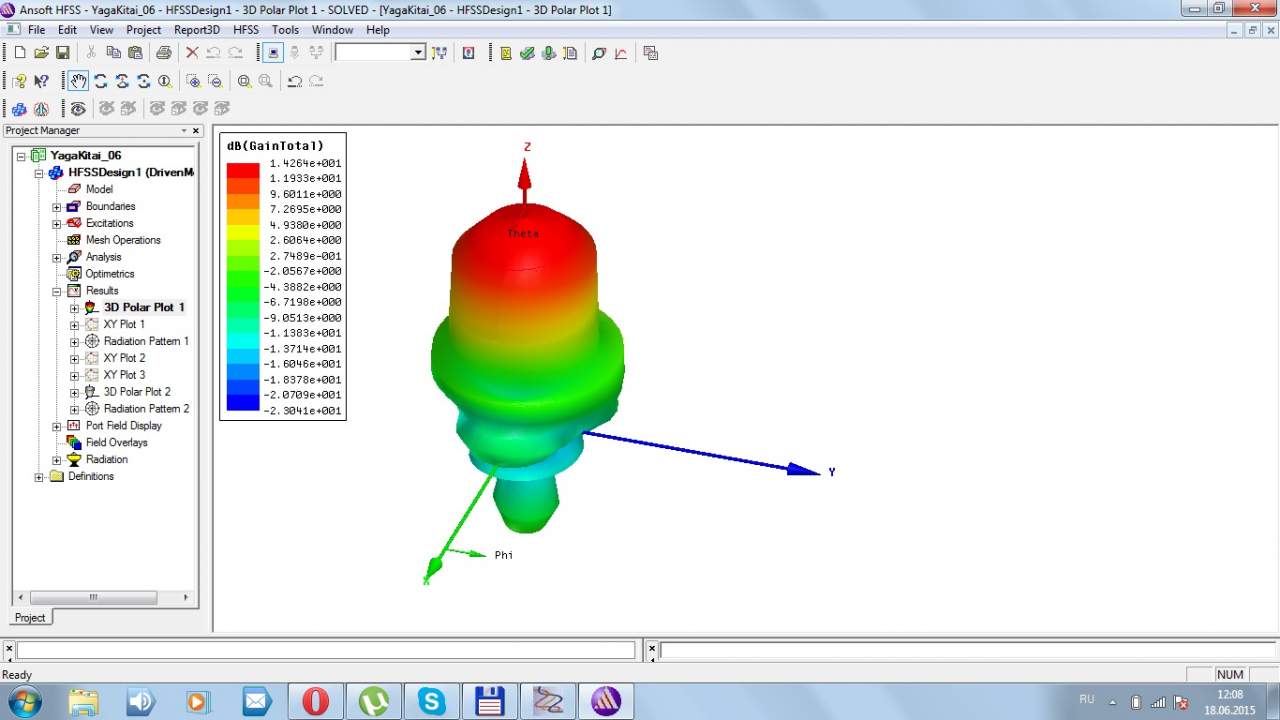Click the red Delete X icon
Viewport: 1280px width, 720px height.
(192, 53)
